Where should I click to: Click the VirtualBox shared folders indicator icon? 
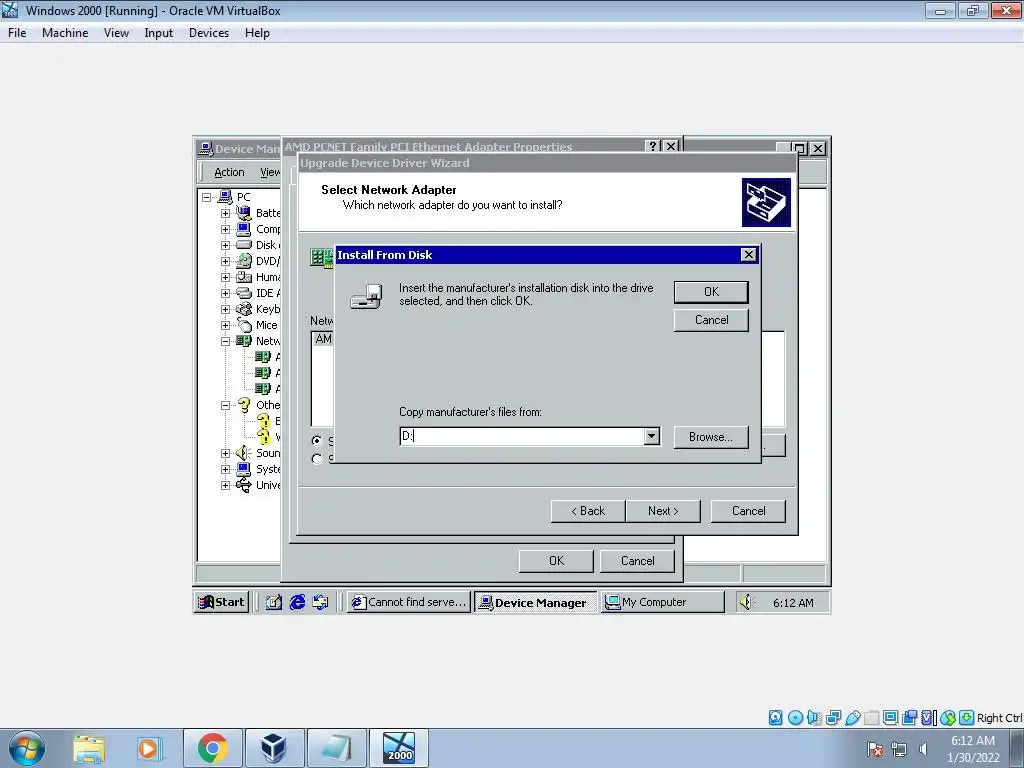point(871,718)
